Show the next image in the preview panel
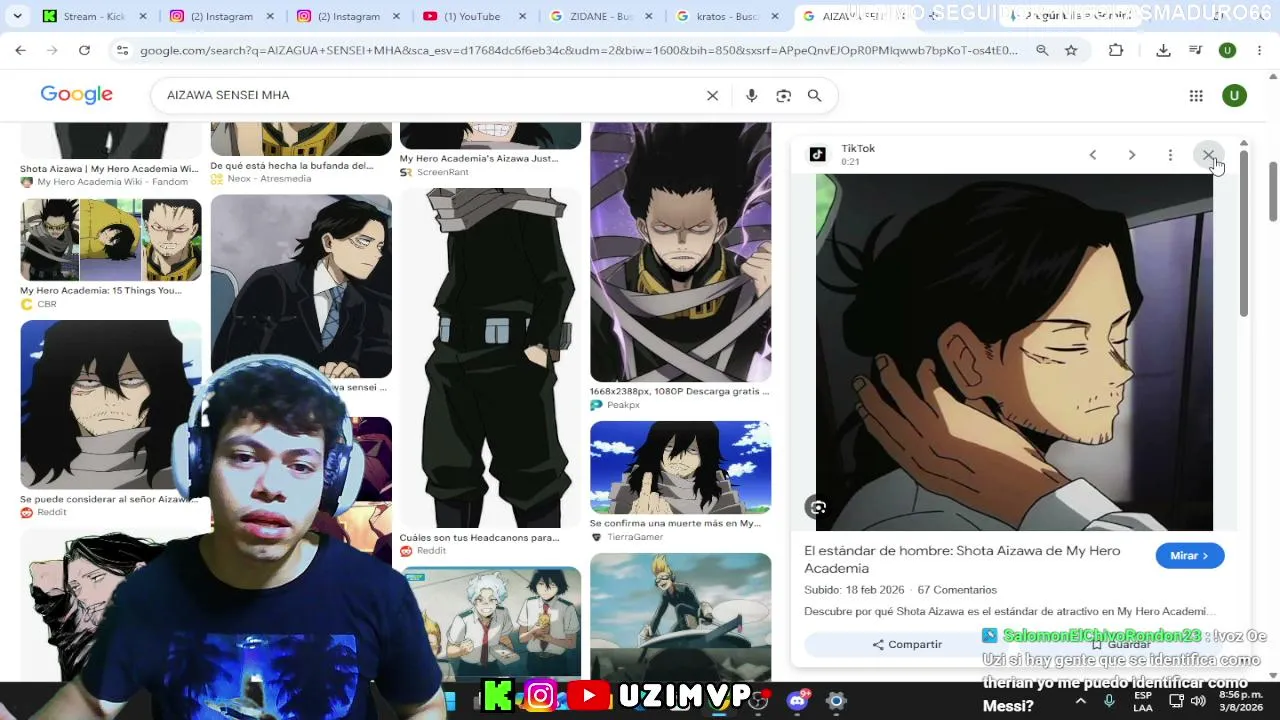 [x=1132, y=155]
